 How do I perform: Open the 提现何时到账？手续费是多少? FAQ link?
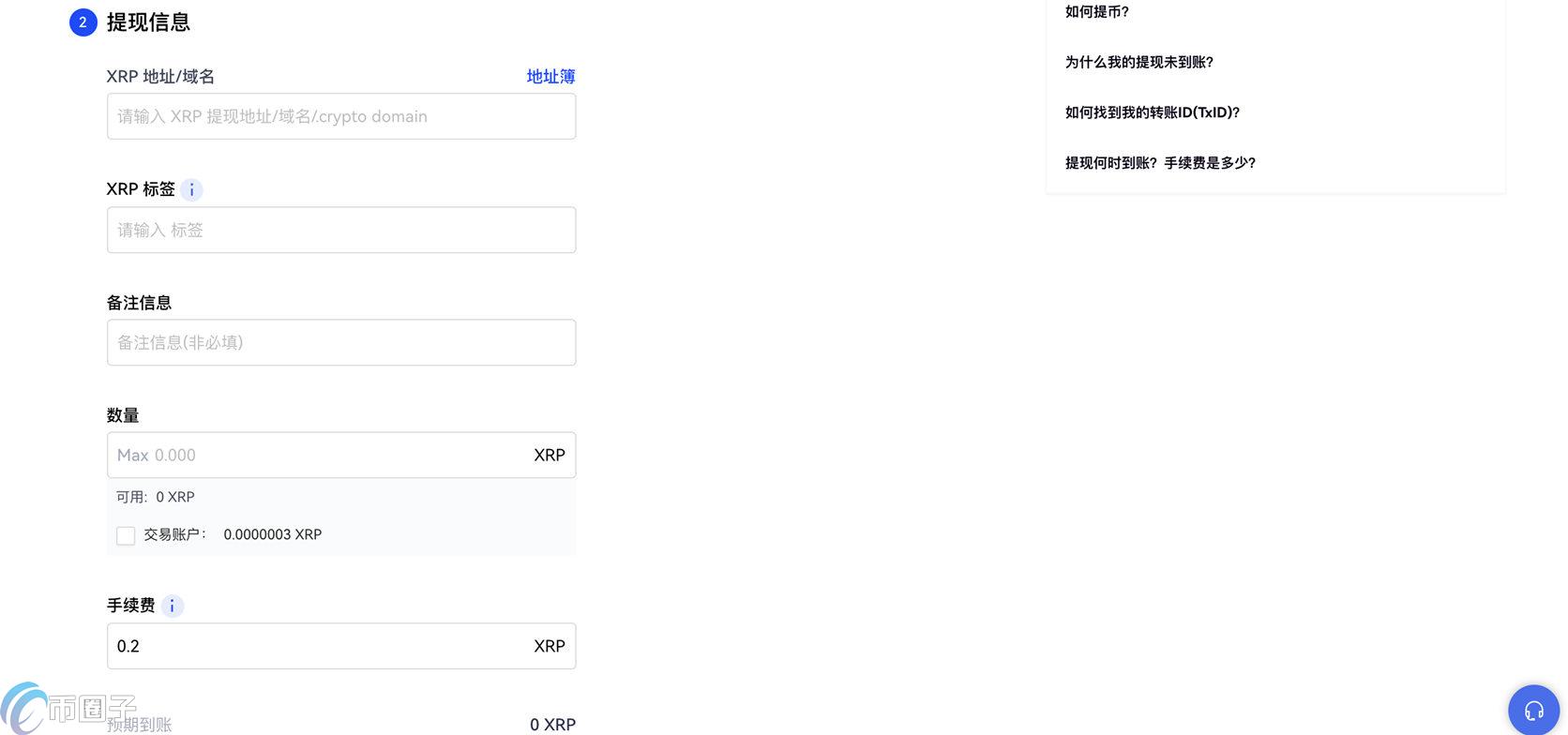[1159, 163]
